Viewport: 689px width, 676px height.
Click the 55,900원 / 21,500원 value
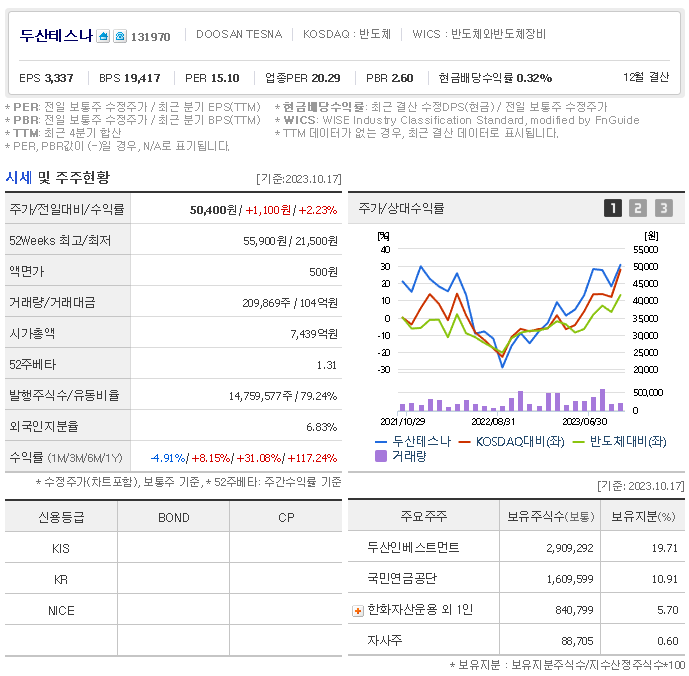(290, 241)
